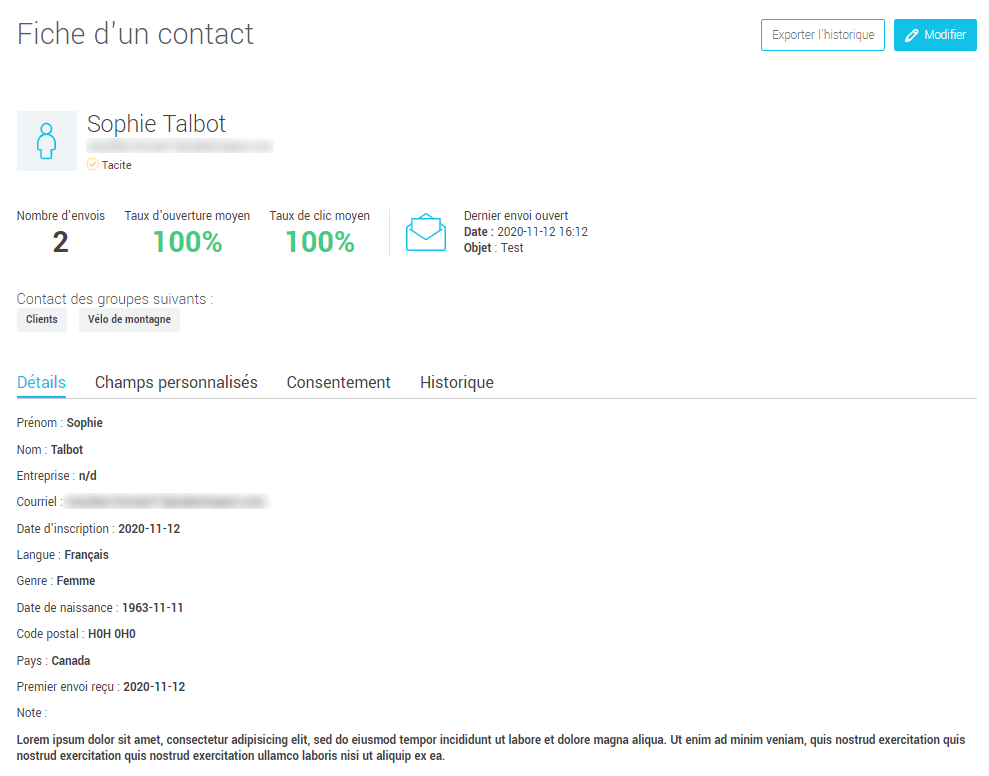Click the Nombre d'envois value showing 2
Image resolution: width=989 pixels, height=776 pixels.
pos(60,241)
